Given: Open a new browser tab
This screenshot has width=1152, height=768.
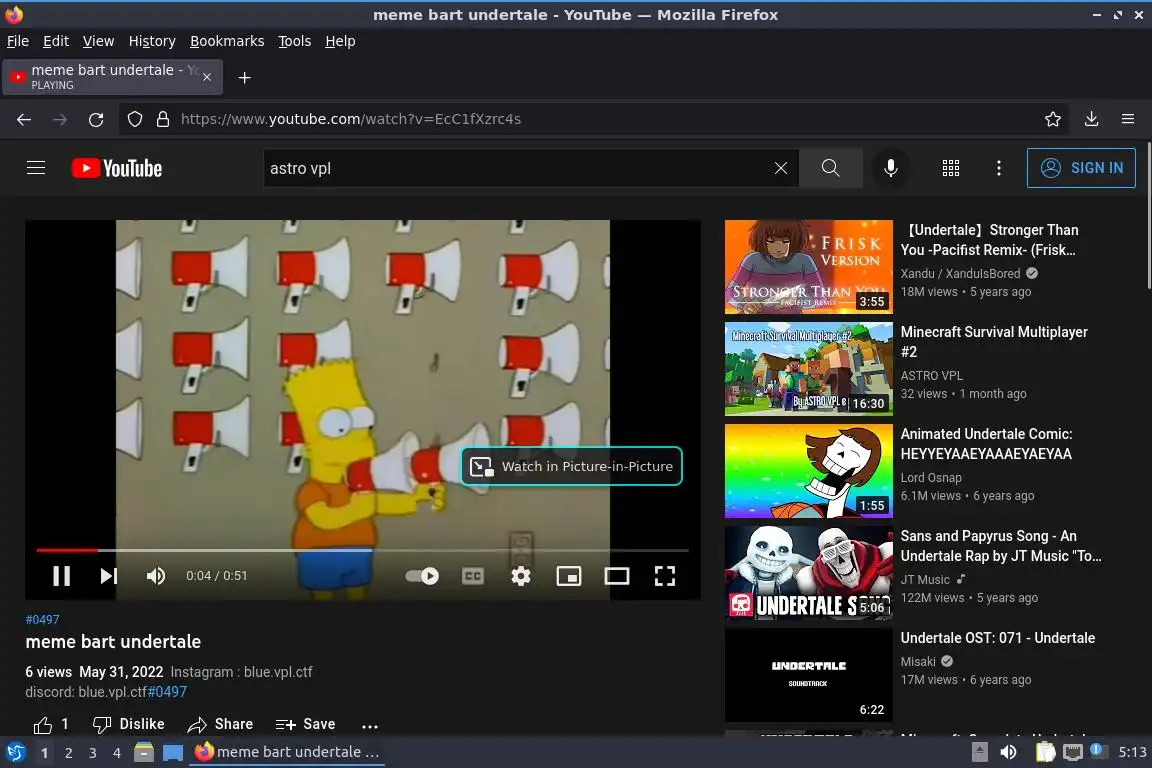Looking at the screenshot, I should [245, 78].
